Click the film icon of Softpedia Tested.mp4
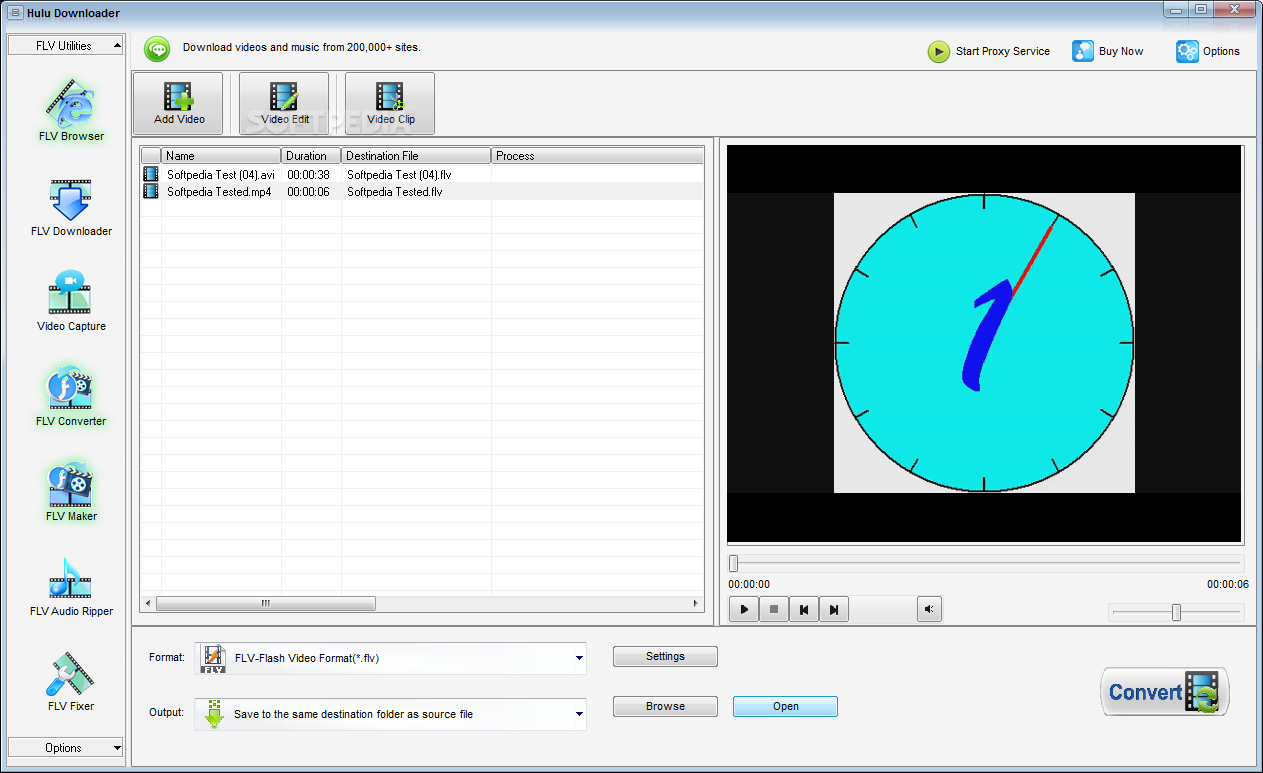Screen dimensions: 1263x773 [150, 191]
